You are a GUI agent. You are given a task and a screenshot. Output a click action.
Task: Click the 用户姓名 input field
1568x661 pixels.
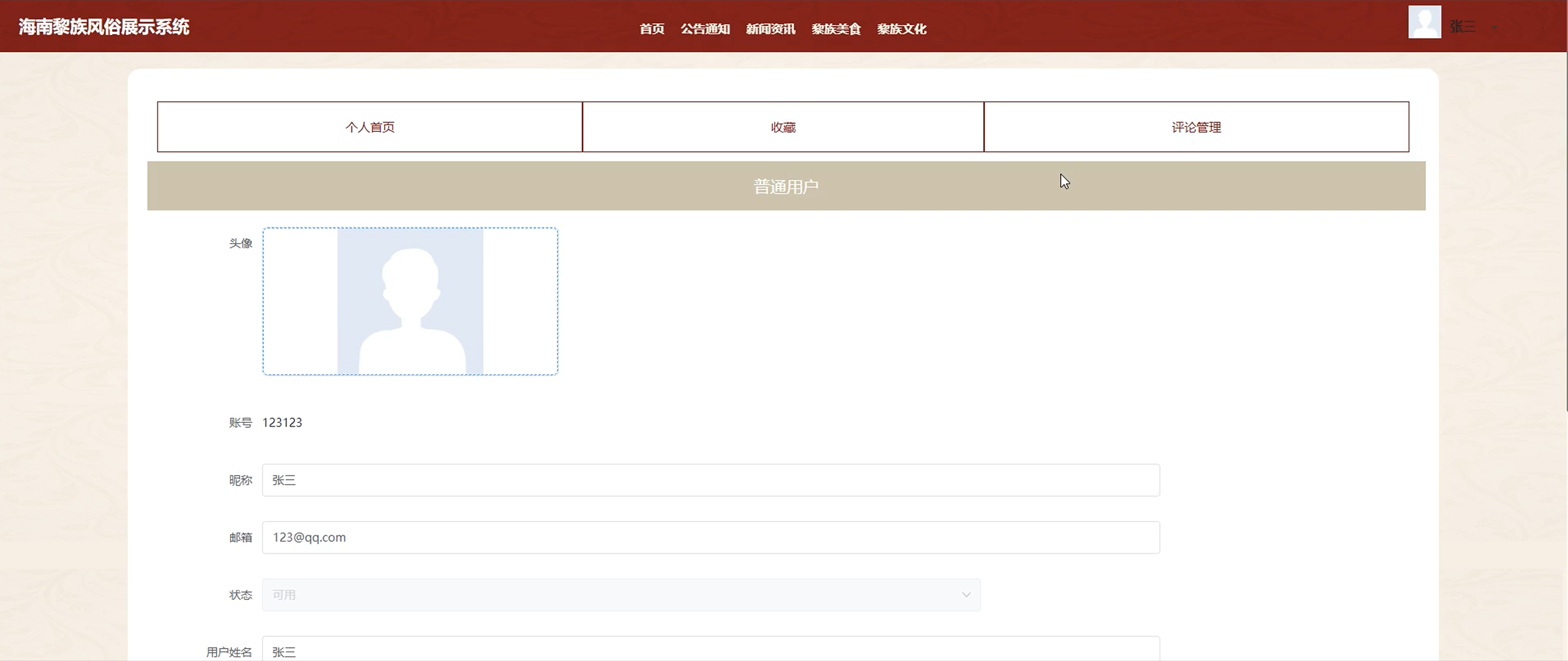tap(710, 651)
